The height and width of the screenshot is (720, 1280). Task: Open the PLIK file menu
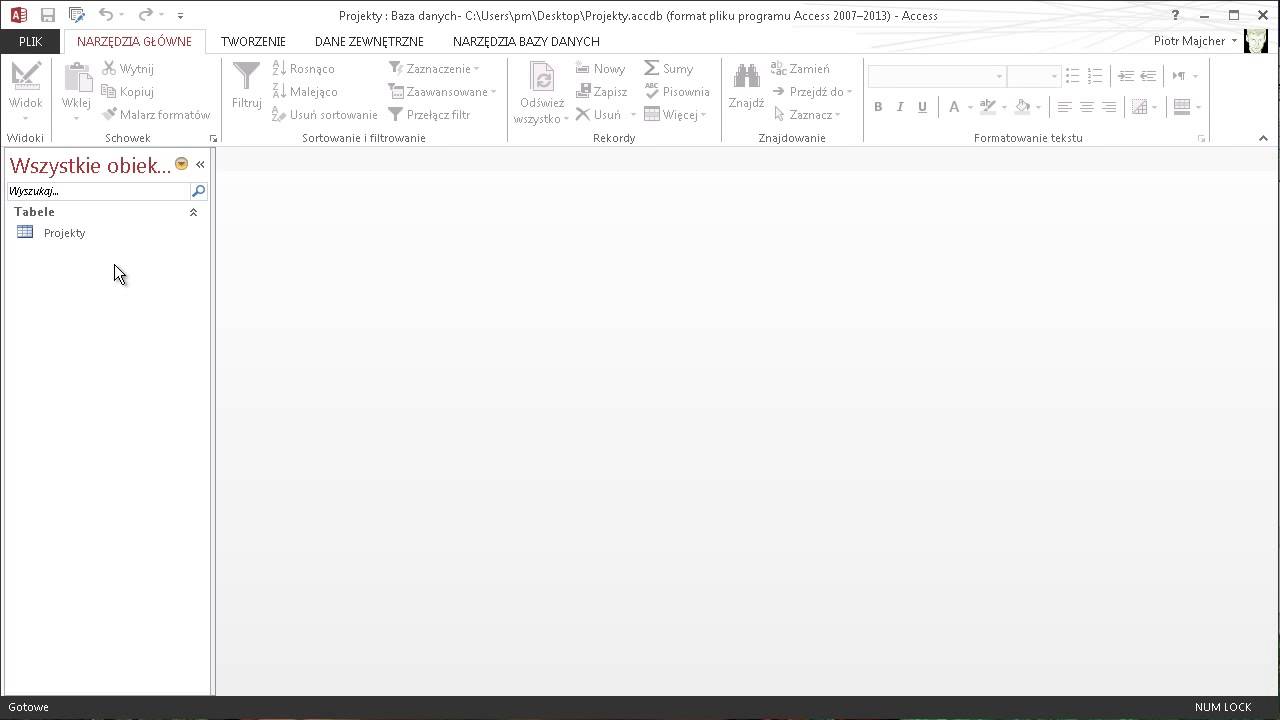30,41
